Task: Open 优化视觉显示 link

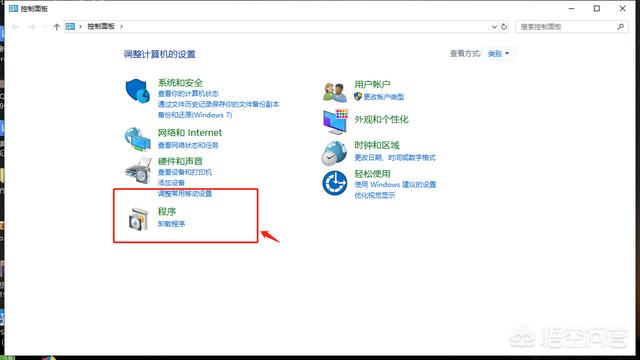Action: click(374, 195)
